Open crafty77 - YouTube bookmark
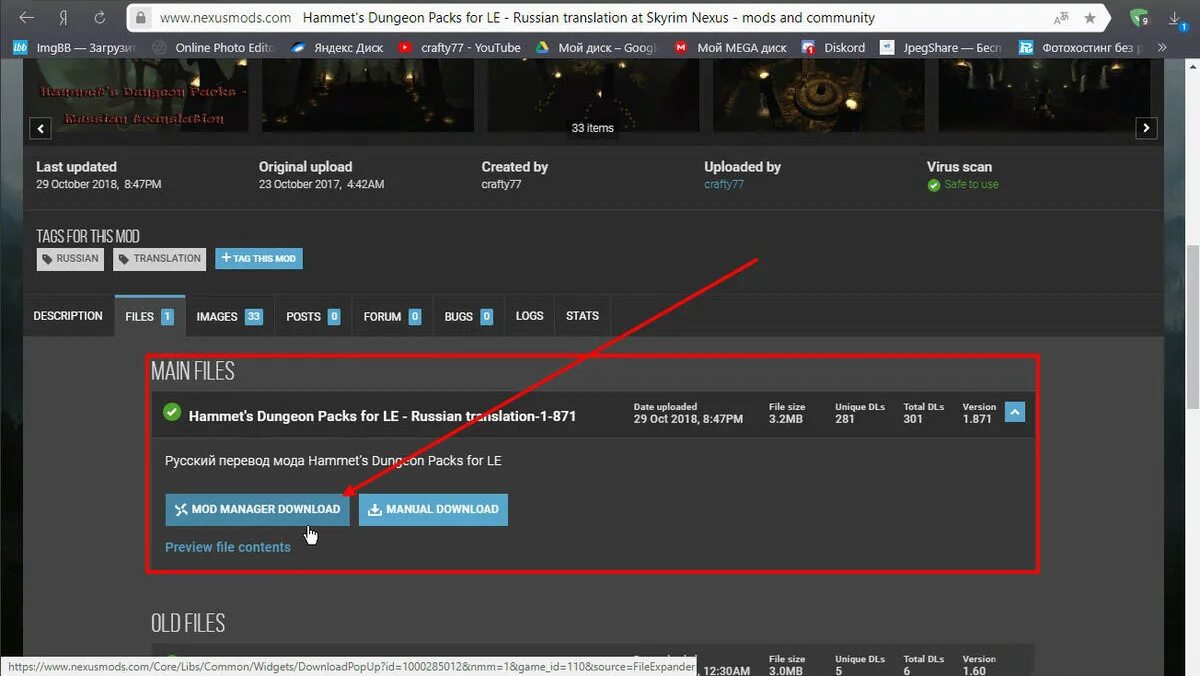The image size is (1200, 676). (x=459, y=47)
